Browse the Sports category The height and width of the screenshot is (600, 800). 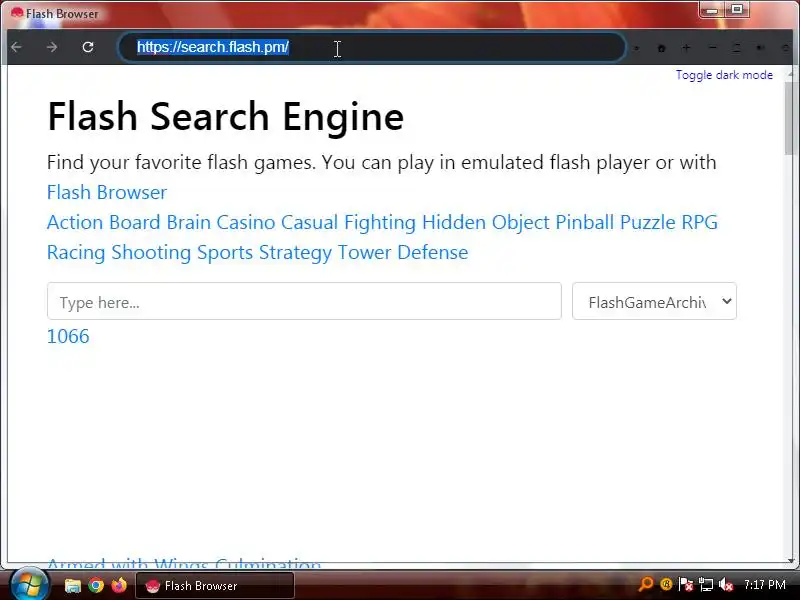click(x=225, y=253)
